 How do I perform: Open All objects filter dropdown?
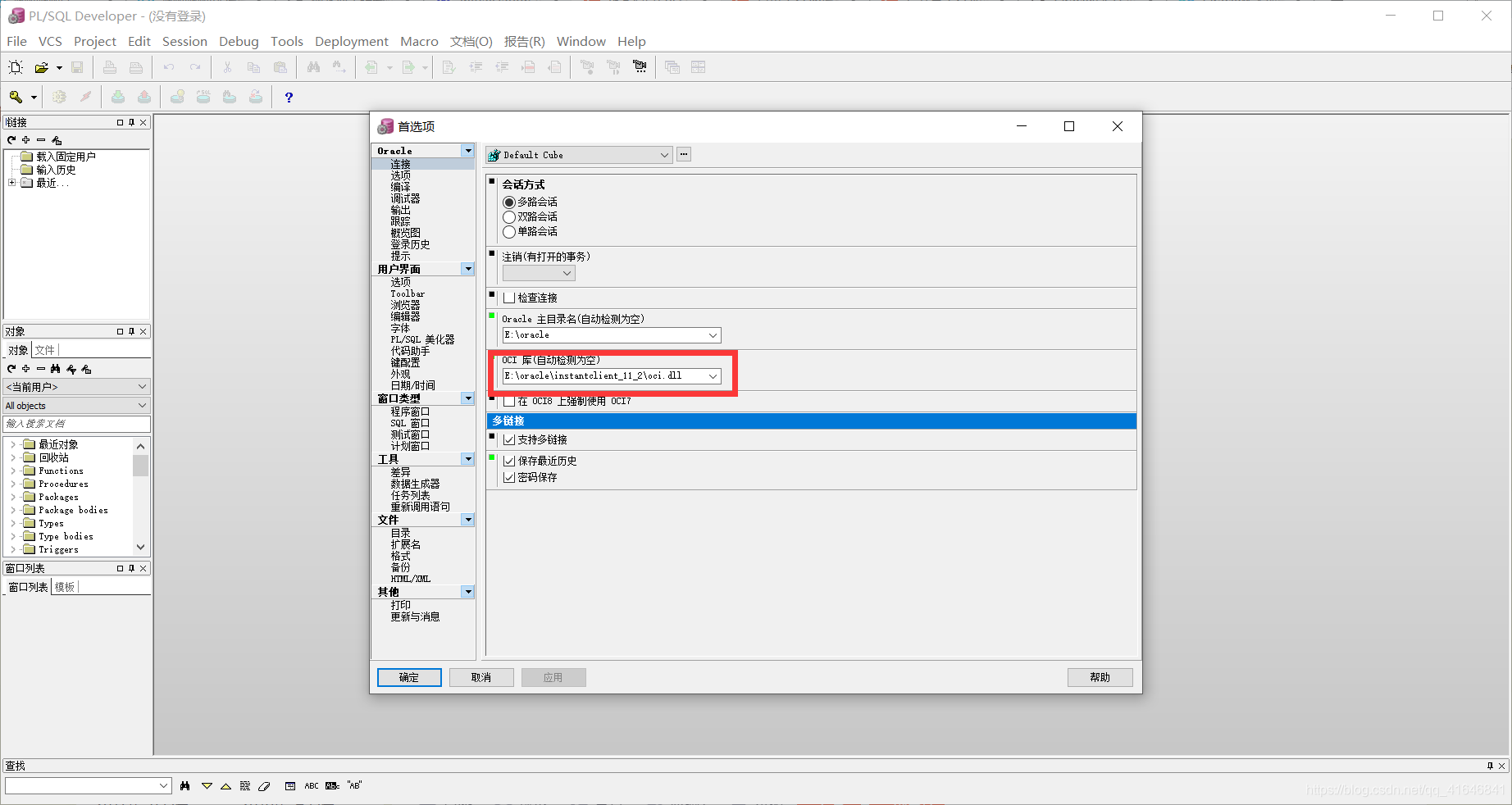[142, 406]
